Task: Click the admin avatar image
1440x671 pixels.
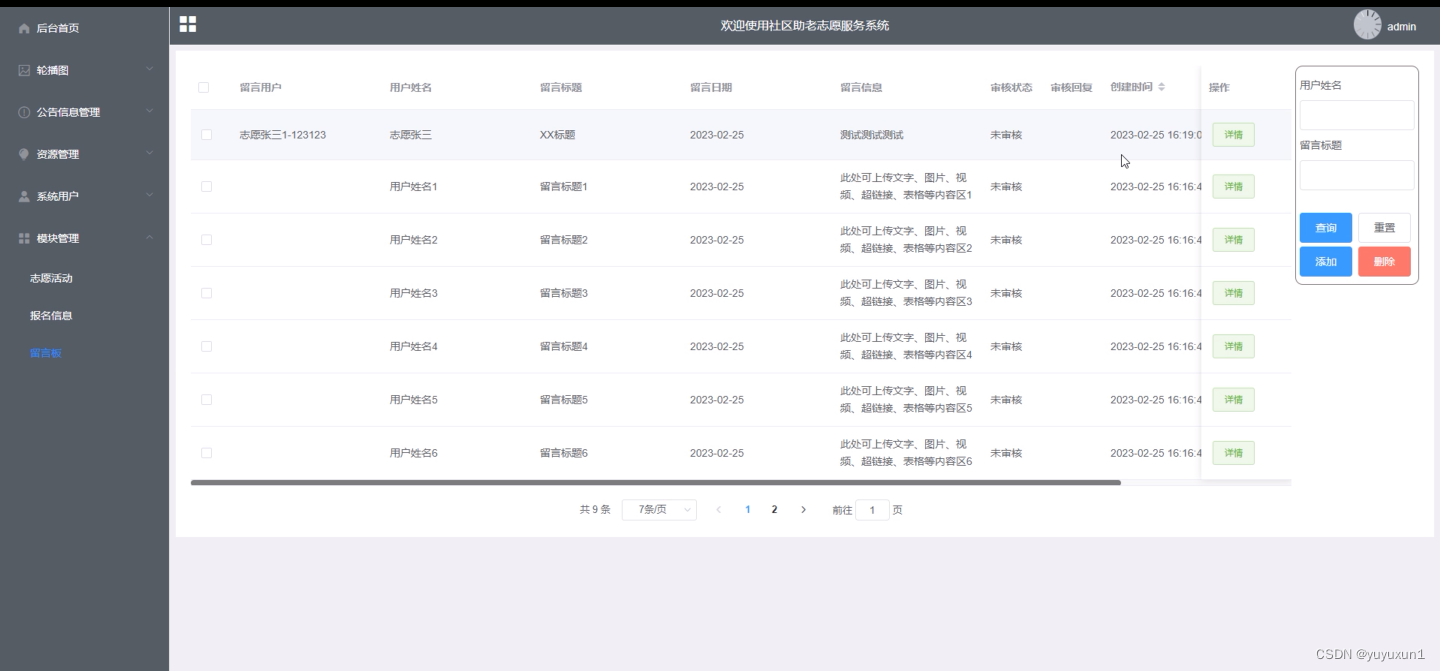Action: pyautogui.click(x=1367, y=25)
